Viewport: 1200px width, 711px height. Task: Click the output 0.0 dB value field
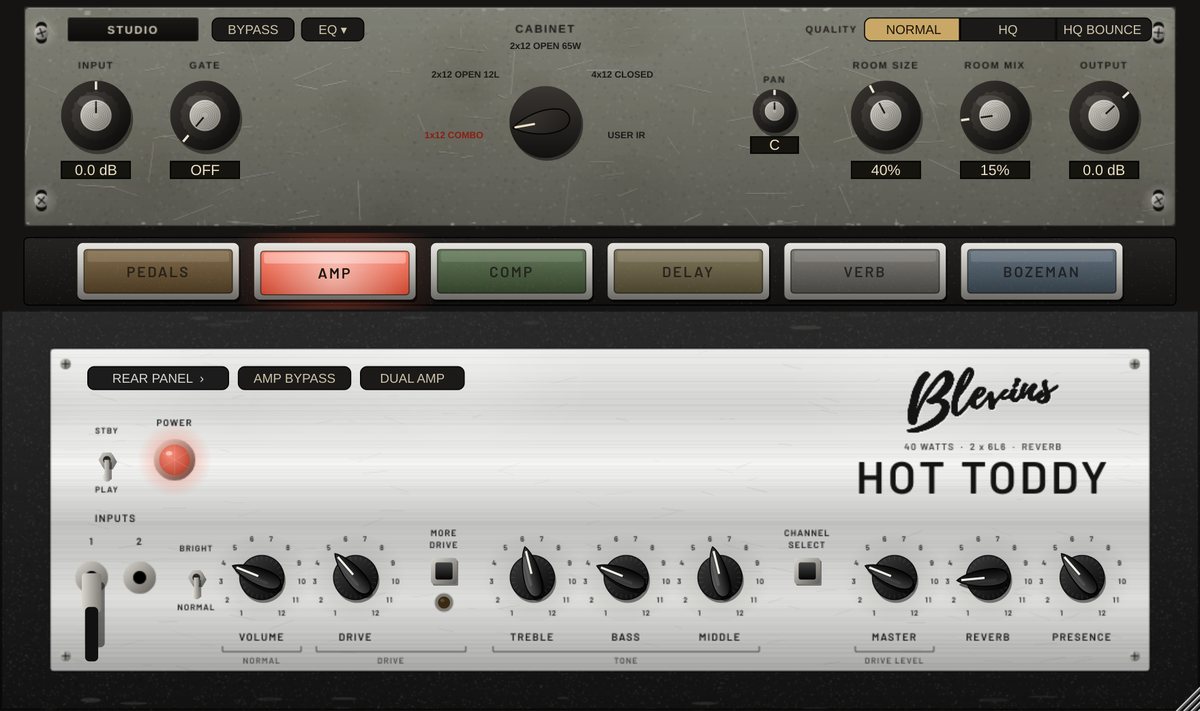point(1104,170)
